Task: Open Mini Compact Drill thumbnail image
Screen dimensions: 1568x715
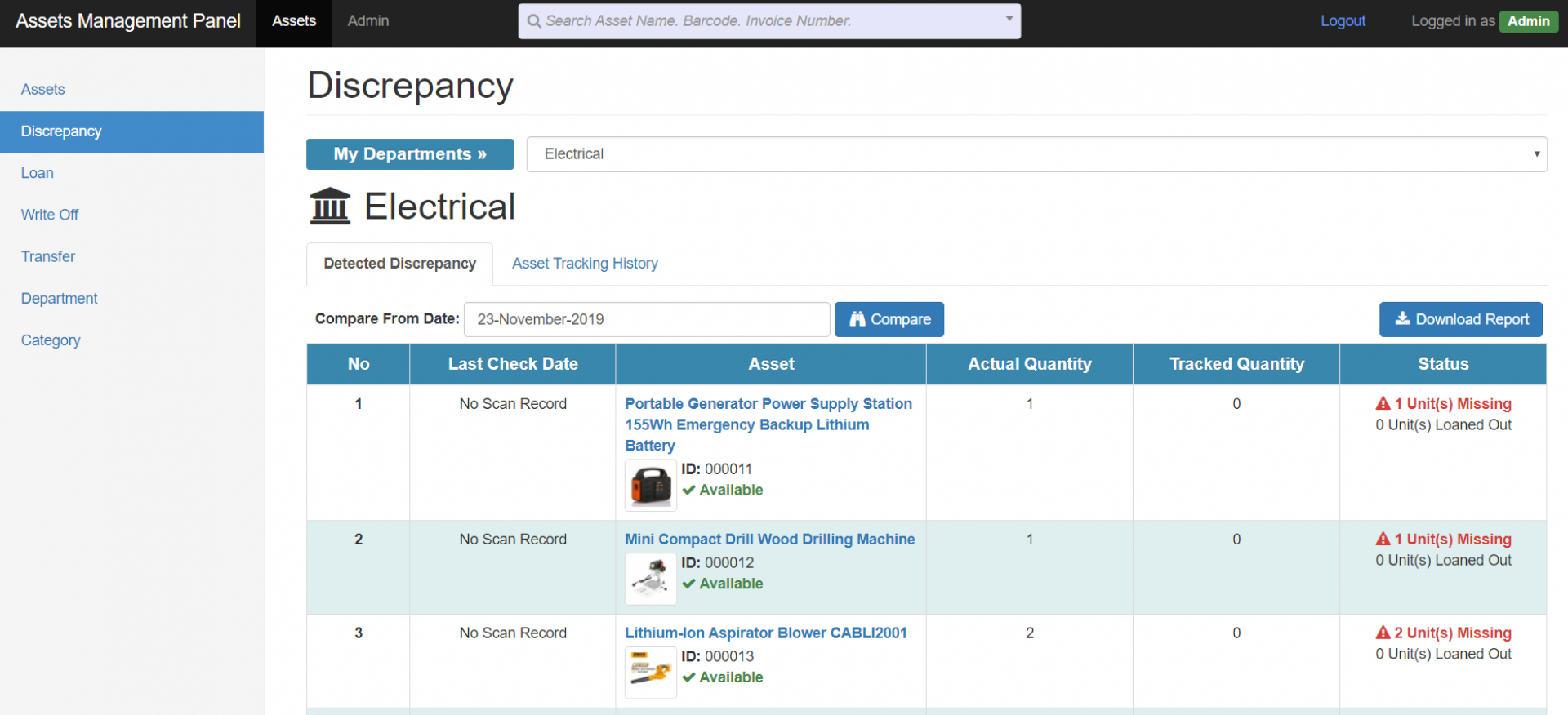Action: tap(651, 579)
